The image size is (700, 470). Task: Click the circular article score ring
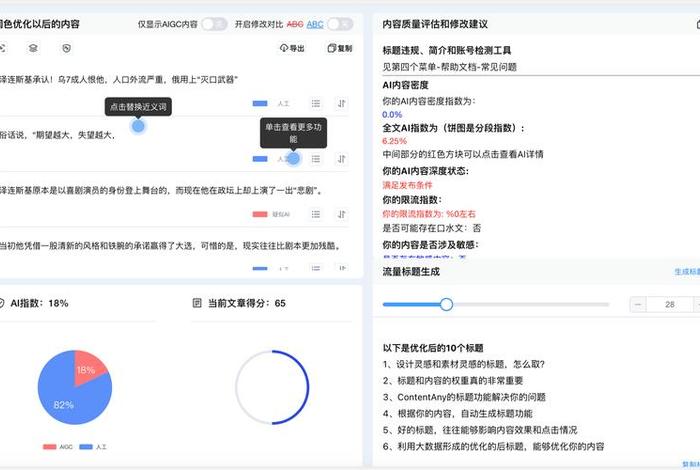coord(272,387)
